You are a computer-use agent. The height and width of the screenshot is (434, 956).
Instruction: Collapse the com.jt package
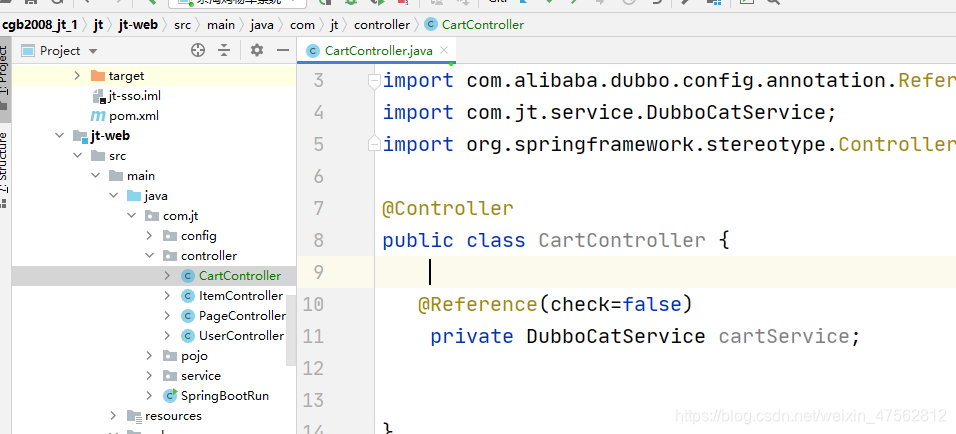(x=132, y=216)
